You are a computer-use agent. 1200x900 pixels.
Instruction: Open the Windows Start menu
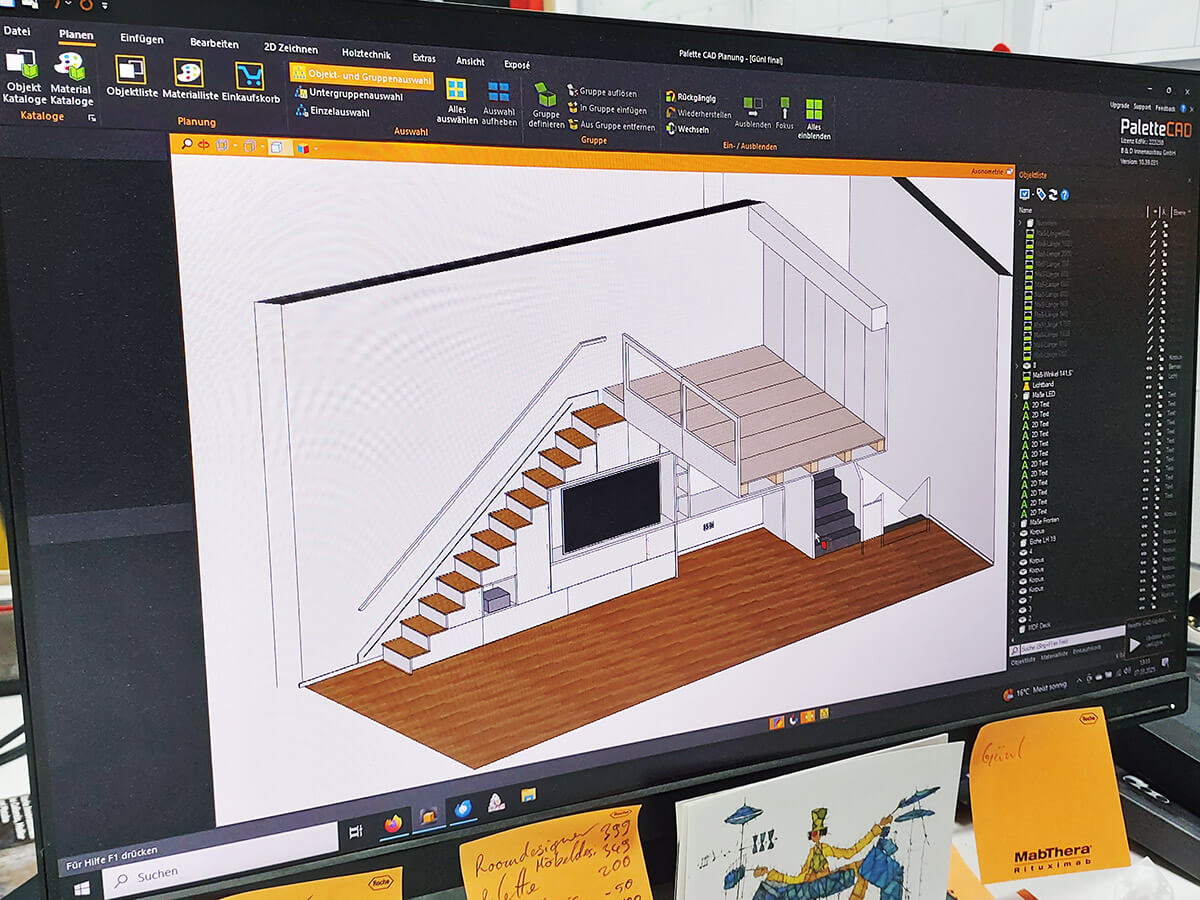[82, 887]
